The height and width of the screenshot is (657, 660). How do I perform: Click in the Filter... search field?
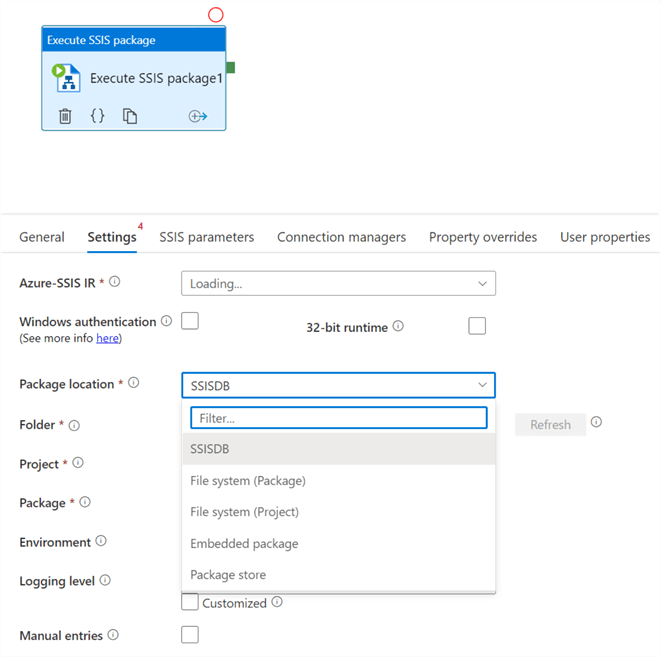coord(339,418)
